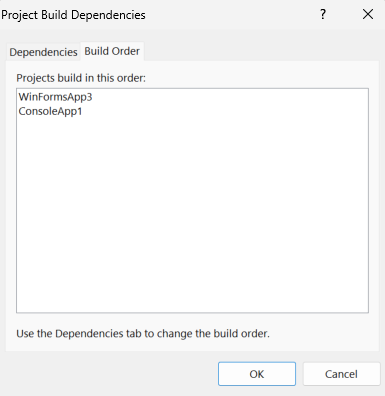The height and width of the screenshot is (396, 385).
Task: Click the "Projects build in this order:" label
Action: pos(81,78)
